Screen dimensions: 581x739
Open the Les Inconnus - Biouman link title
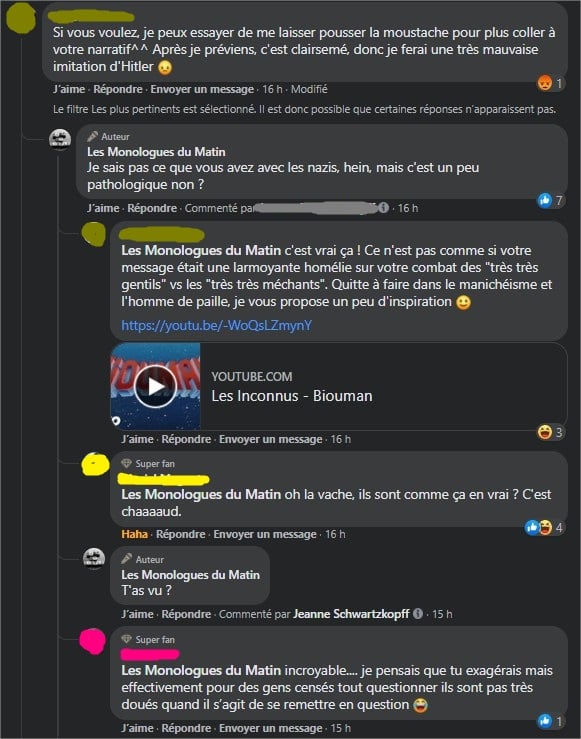[292, 396]
